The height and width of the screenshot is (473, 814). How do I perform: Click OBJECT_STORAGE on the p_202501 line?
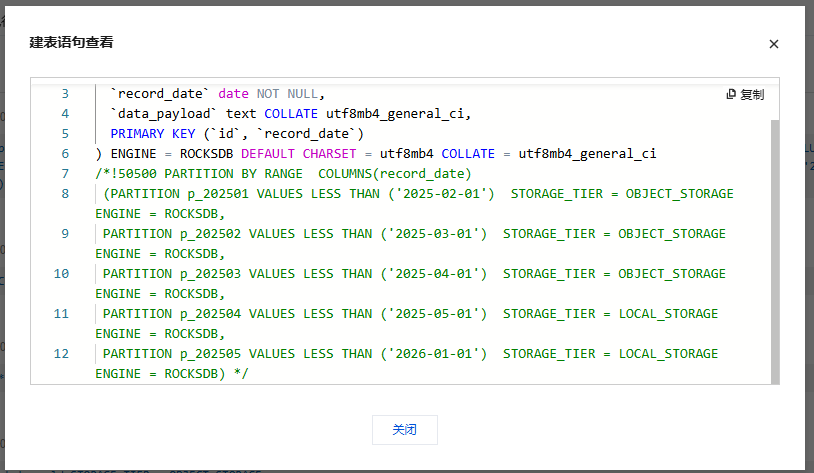(680, 194)
